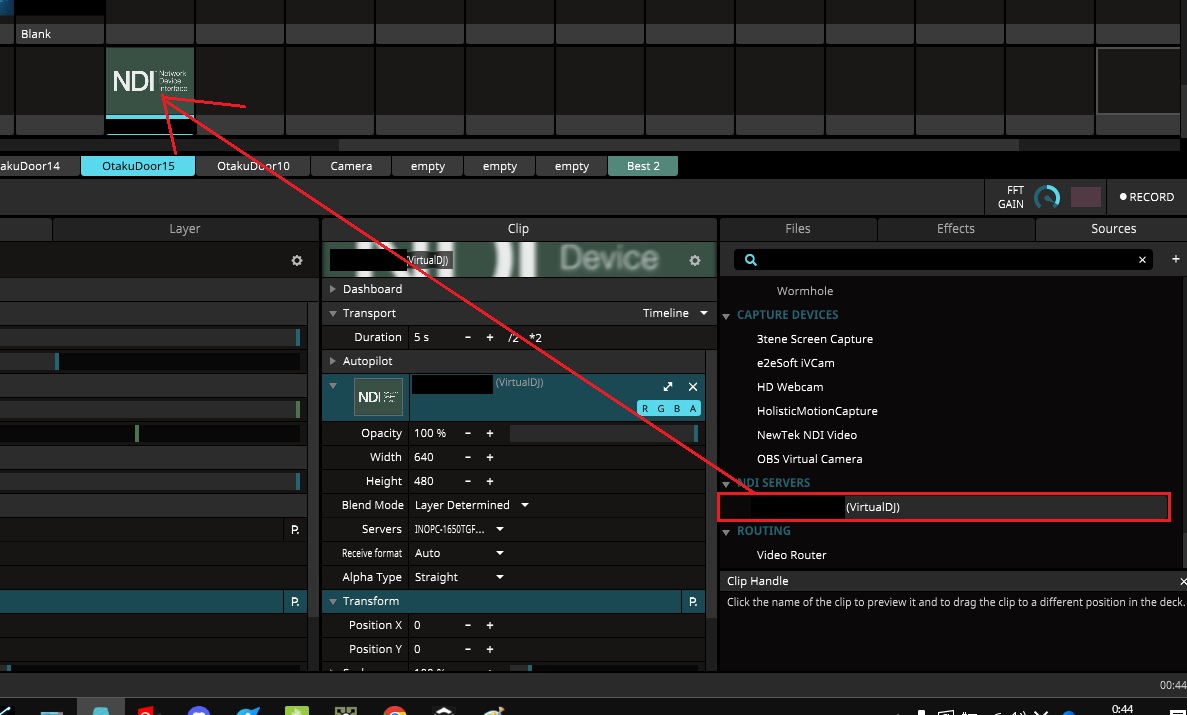Open the Blend Mode dropdown
The image size is (1187, 715).
pos(471,505)
